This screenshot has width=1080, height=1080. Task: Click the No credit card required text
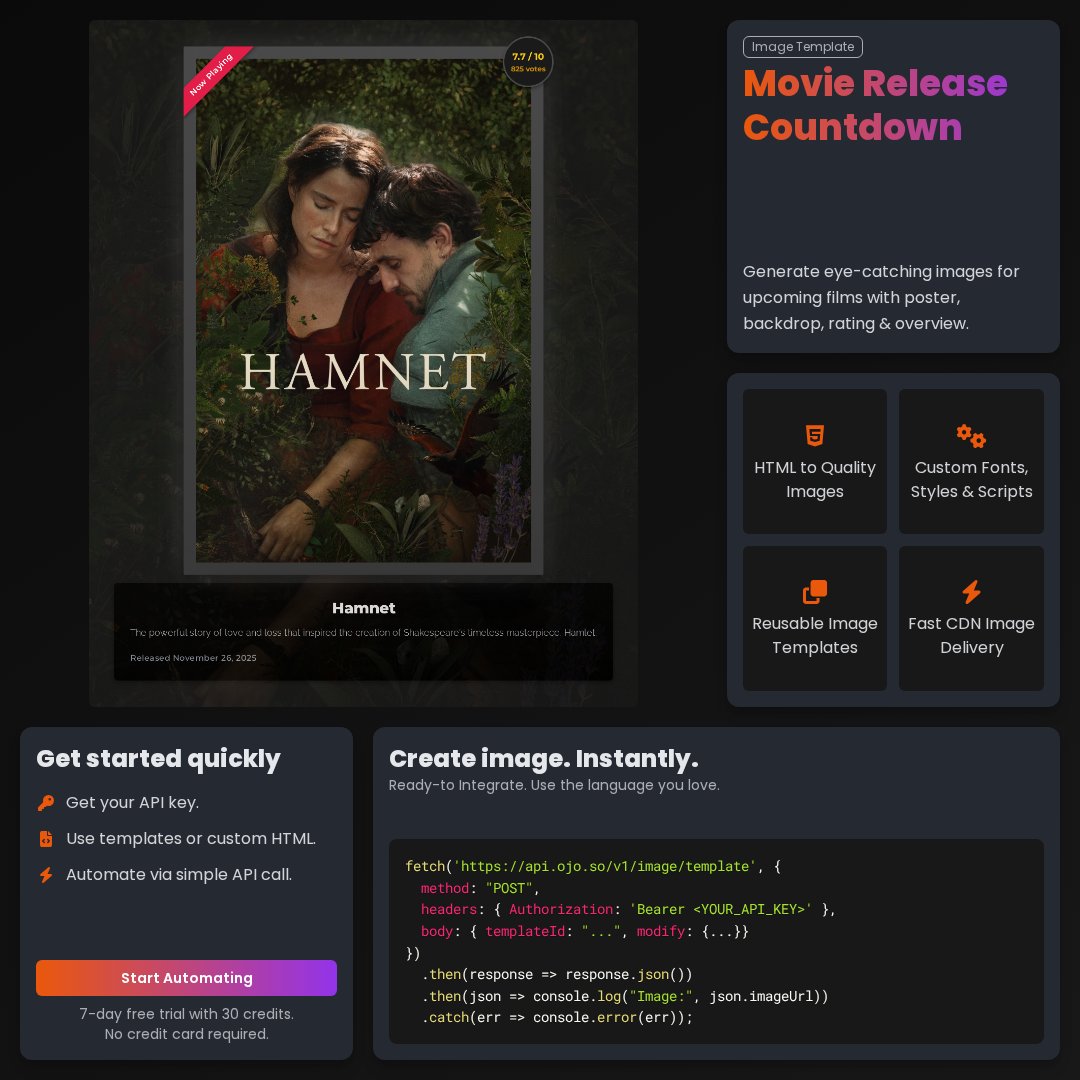[186, 1034]
